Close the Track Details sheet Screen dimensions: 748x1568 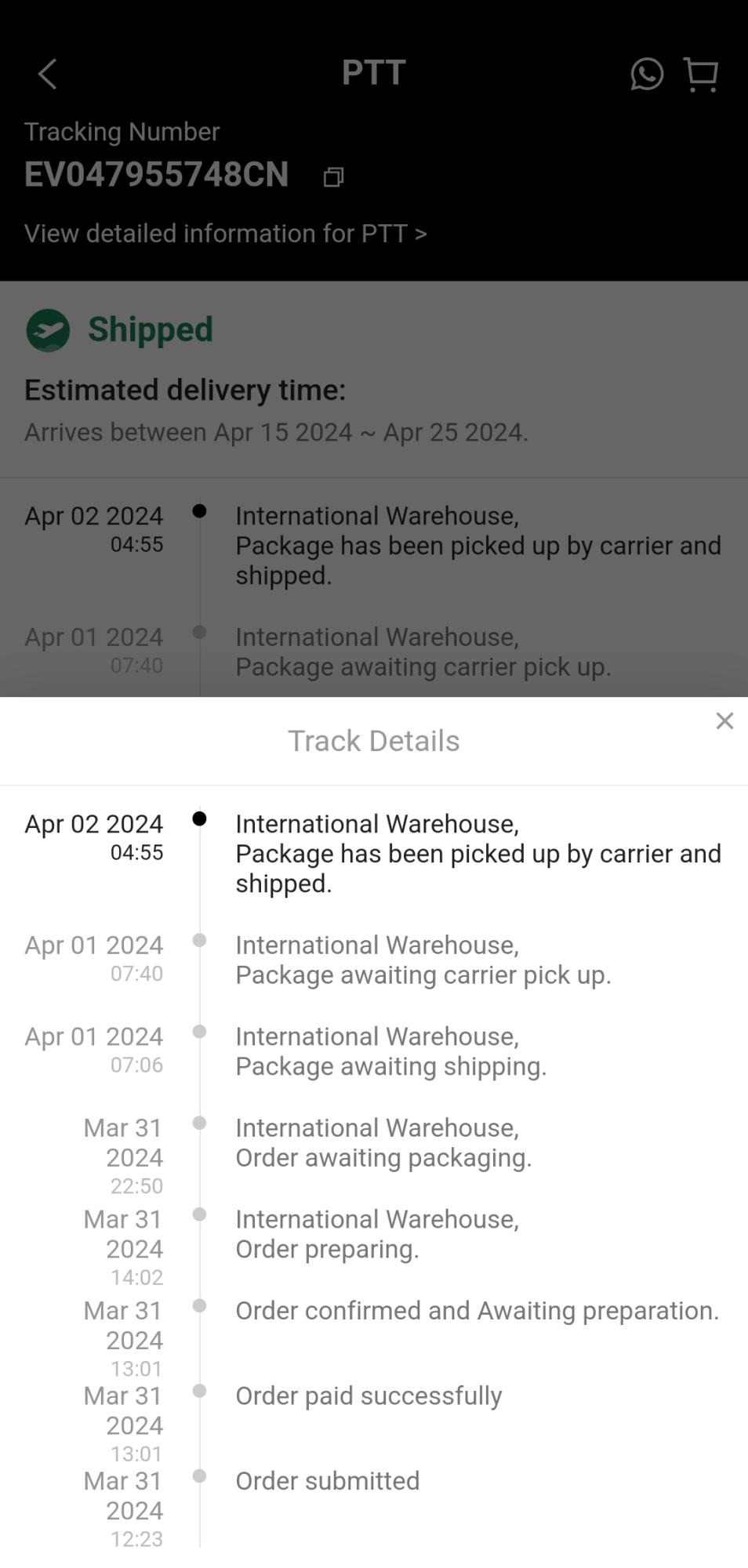coord(724,720)
